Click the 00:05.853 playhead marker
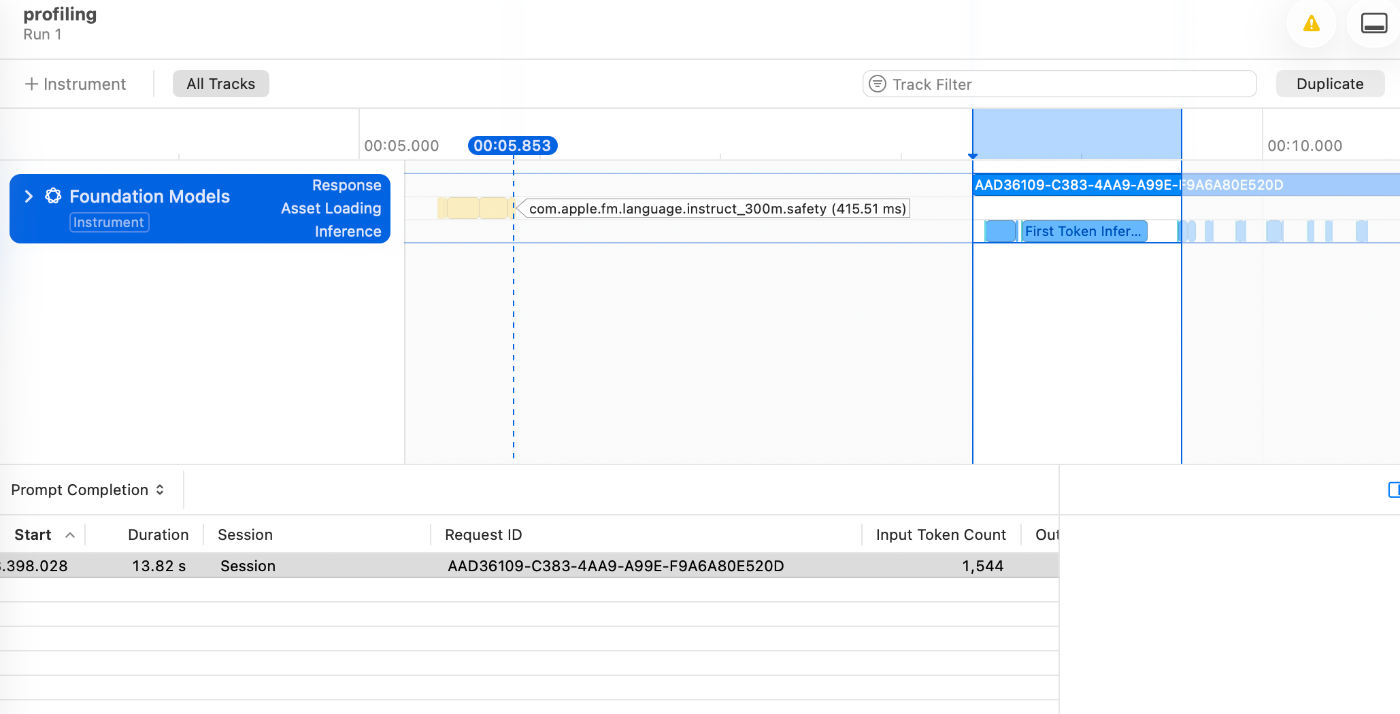This screenshot has width=1400, height=714. click(512, 145)
